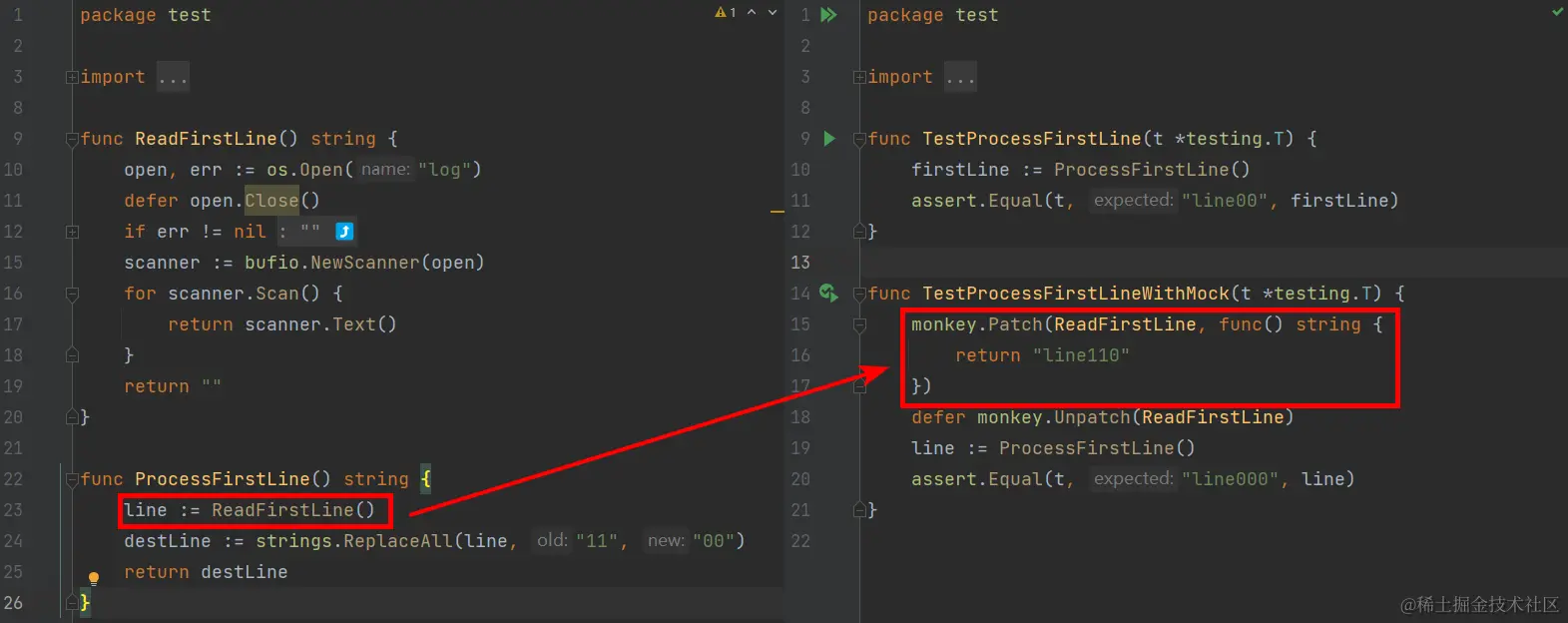
Task: Collapse the TestProcessFirstLine function
Action: pos(859,140)
